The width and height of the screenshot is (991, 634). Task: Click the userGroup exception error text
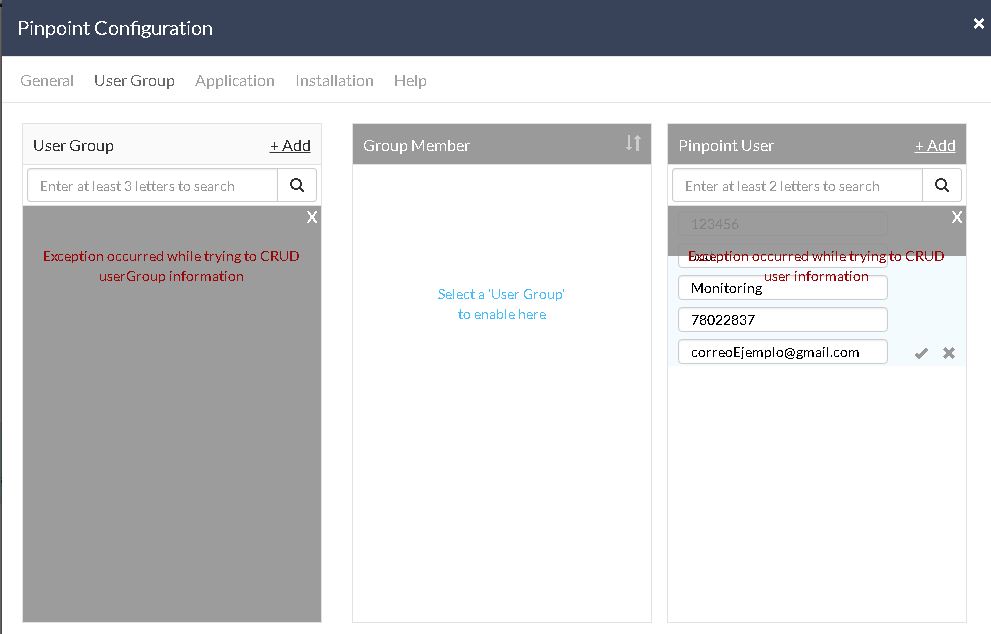point(171,266)
